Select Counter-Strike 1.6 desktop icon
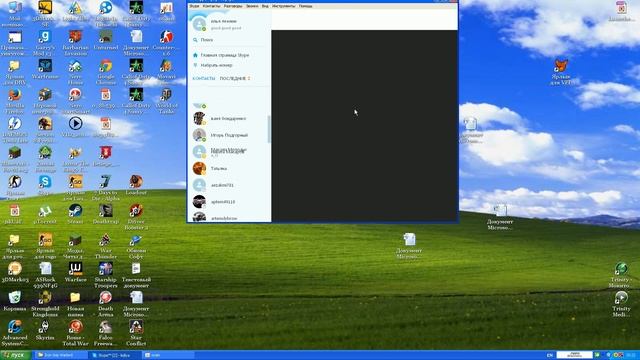Image resolution: width=640 pixels, height=360 pixels. tap(166, 42)
